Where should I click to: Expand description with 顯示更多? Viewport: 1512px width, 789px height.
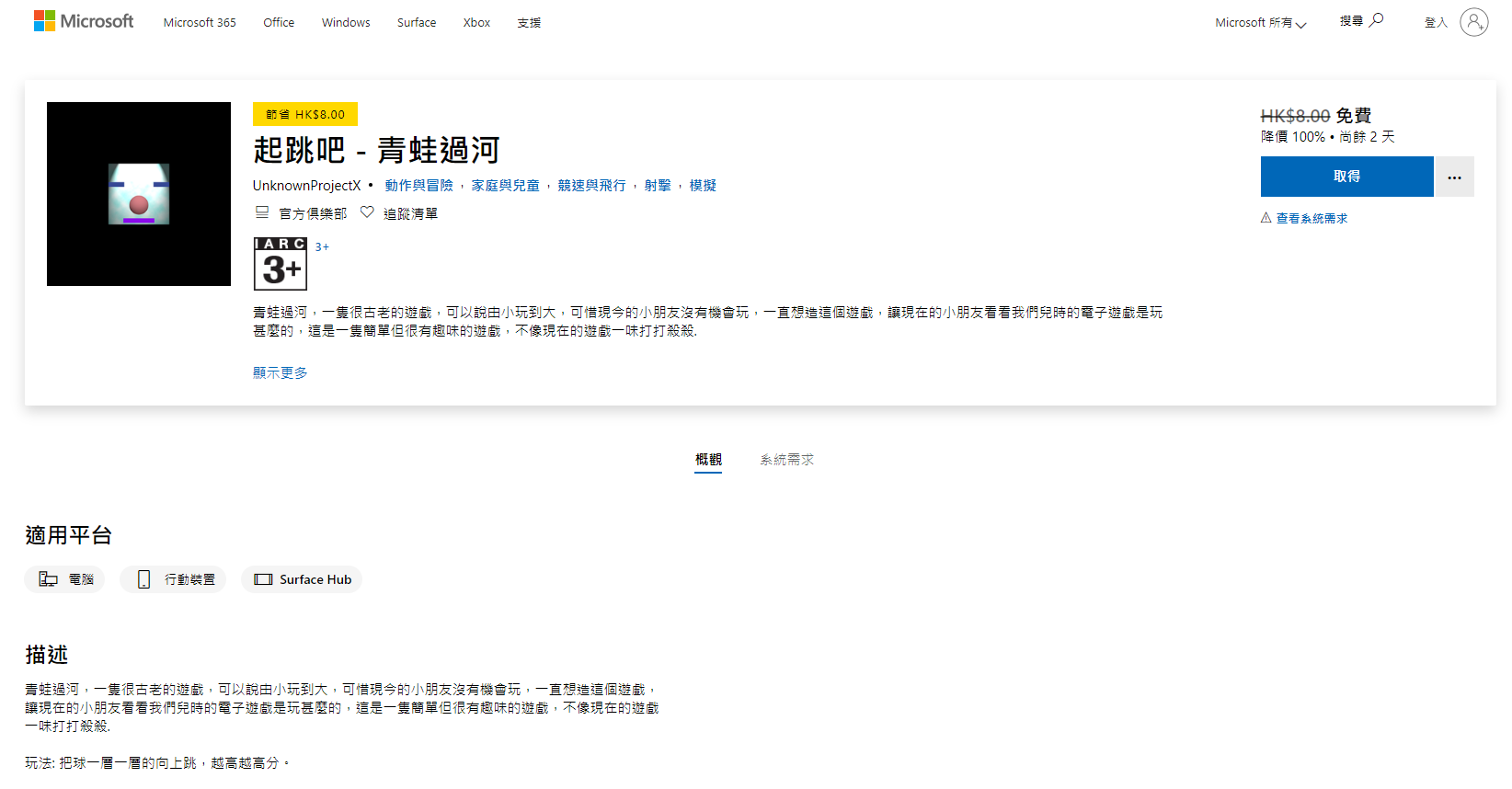point(281,372)
